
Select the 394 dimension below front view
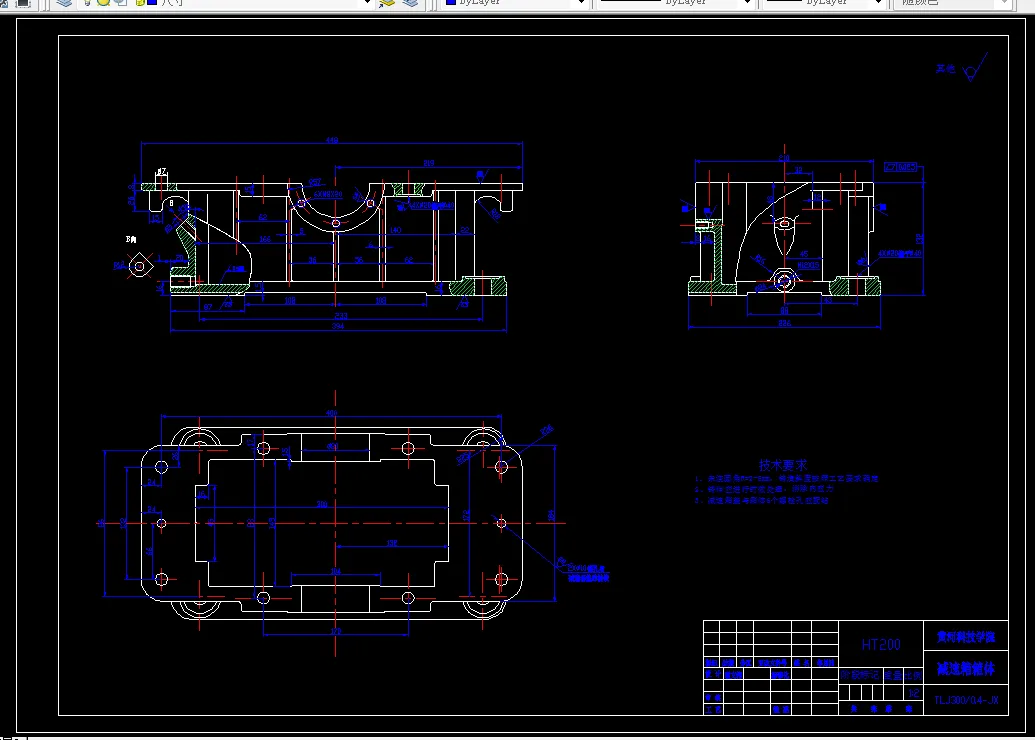[x=338, y=326]
